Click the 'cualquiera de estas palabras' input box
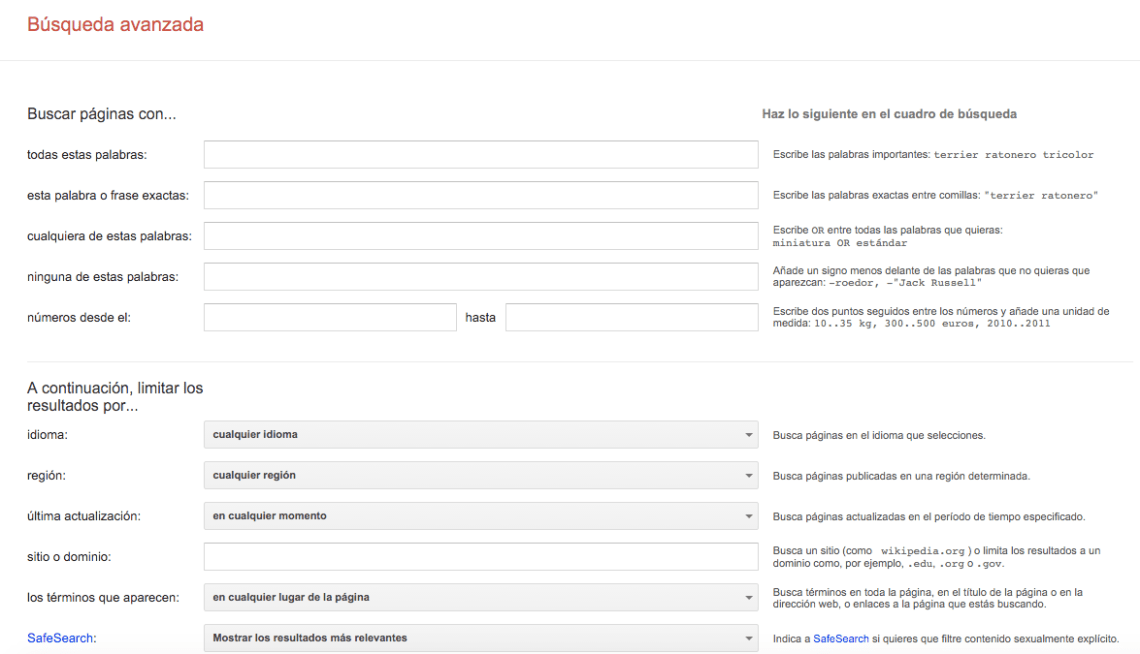 point(480,236)
